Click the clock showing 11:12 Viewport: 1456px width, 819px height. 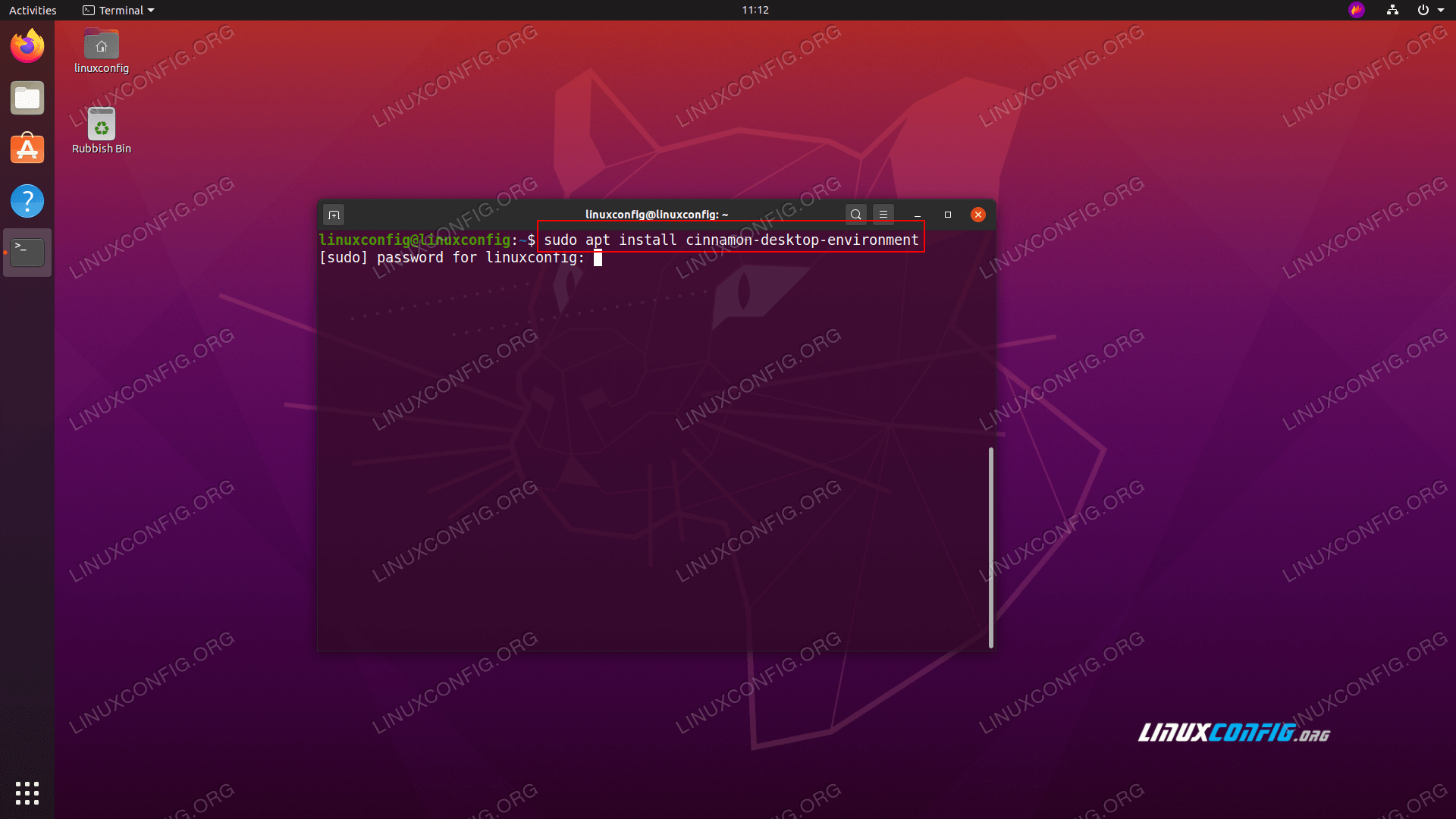pyautogui.click(x=755, y=10)
